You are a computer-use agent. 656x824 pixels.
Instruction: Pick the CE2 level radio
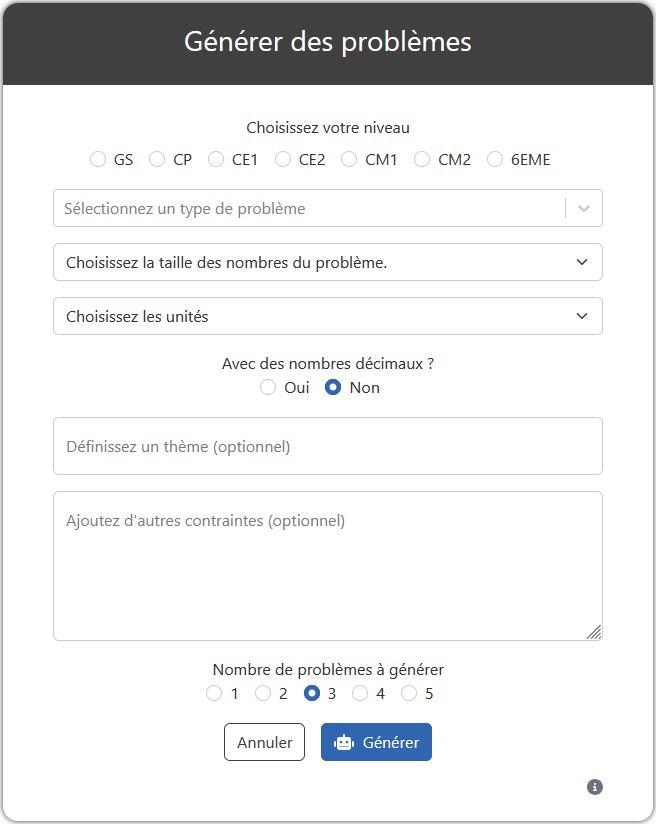283,159
